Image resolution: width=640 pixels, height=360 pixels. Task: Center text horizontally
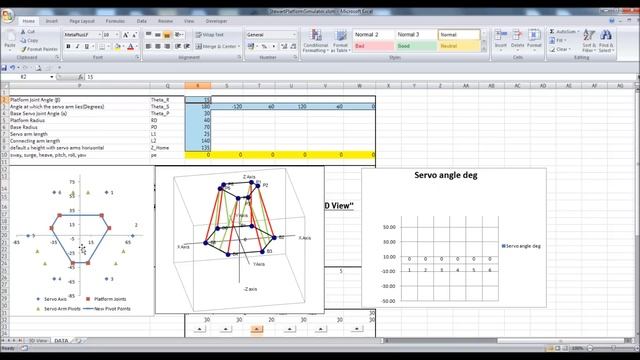point(158,47)
